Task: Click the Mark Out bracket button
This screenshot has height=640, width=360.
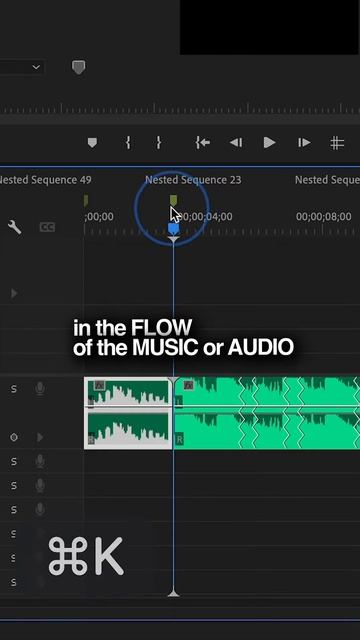Action: [x=159, y=142]
